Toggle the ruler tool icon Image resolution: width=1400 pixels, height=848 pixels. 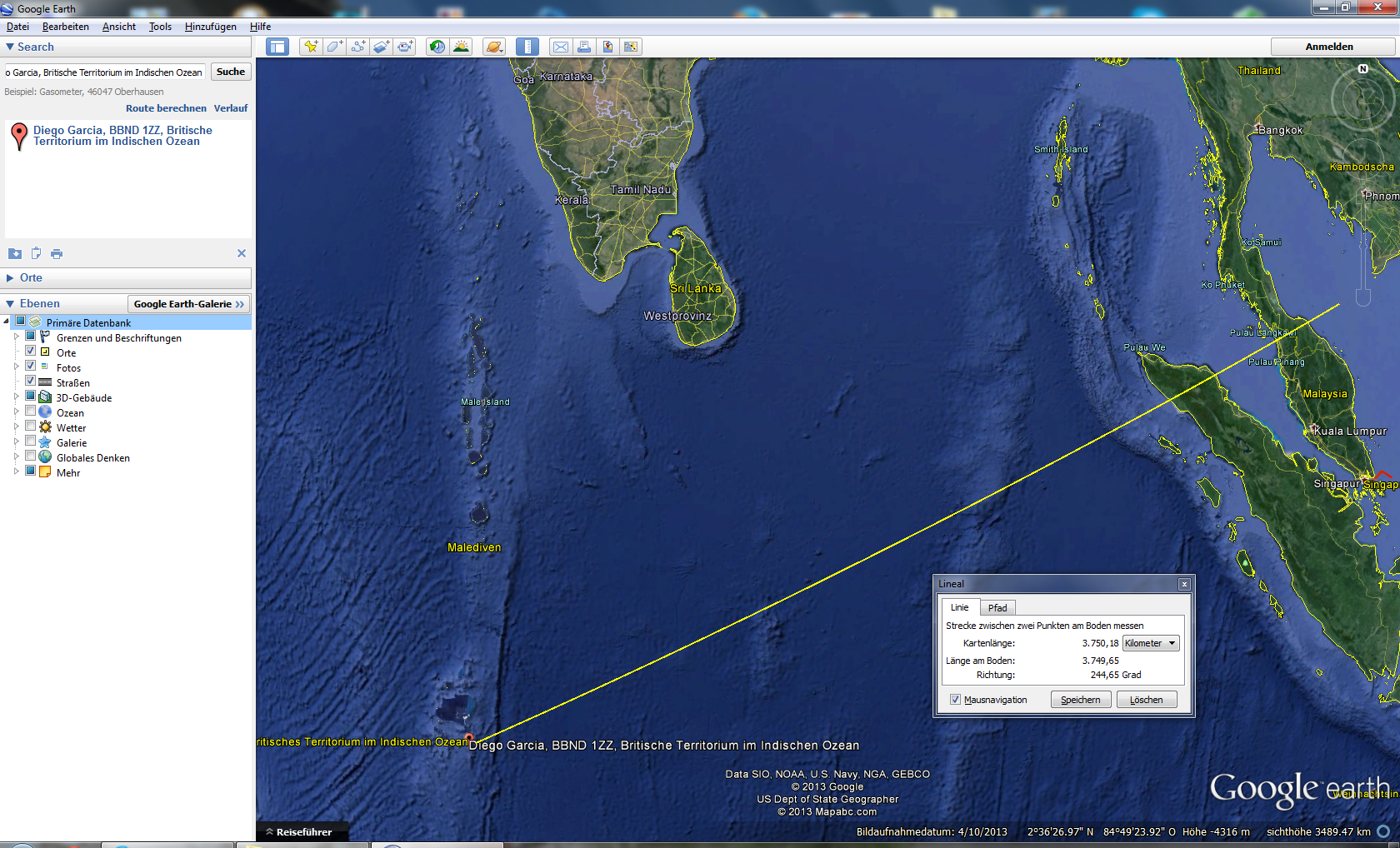pos(527,47)
